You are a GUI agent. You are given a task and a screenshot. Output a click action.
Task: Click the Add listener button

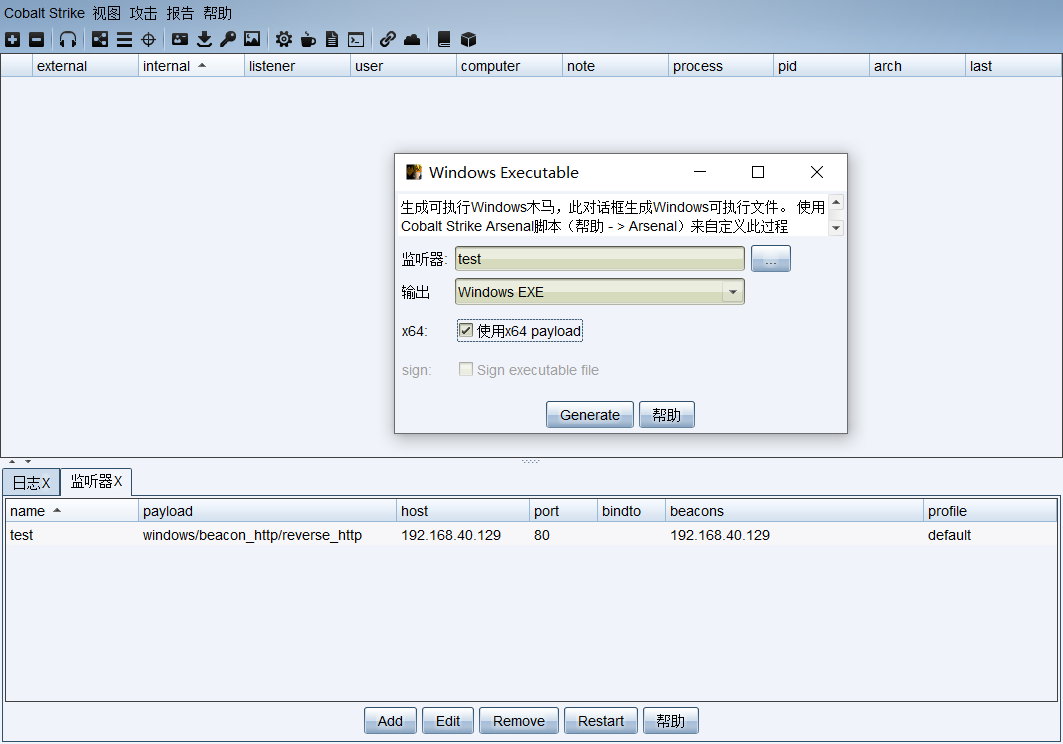[x=390, y=720]
